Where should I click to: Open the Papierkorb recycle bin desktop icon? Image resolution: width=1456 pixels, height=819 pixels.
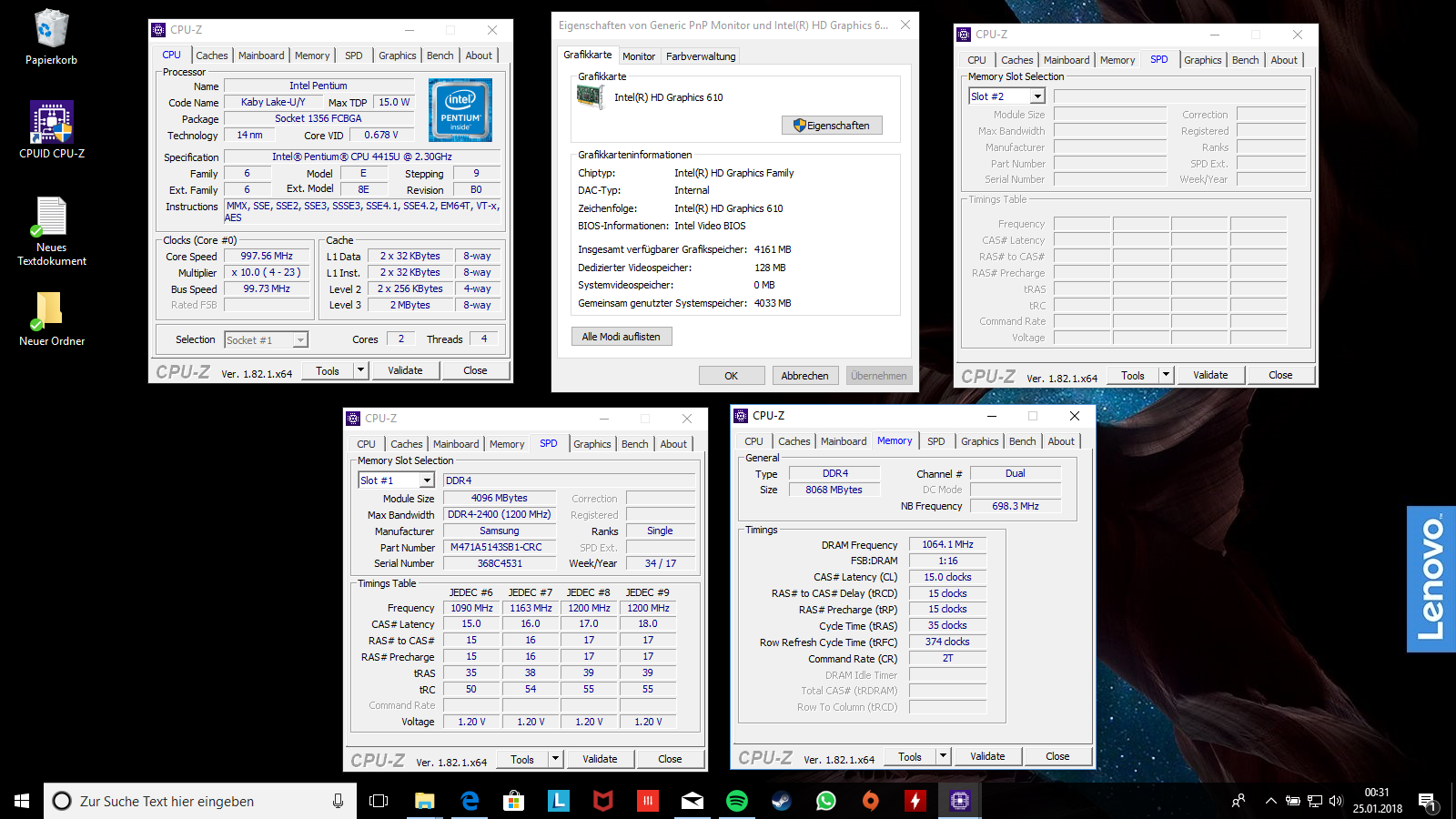51,37
